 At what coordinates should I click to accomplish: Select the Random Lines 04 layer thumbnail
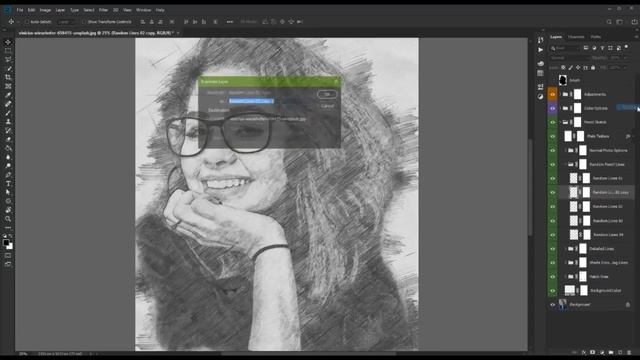(x=573, y=235)
